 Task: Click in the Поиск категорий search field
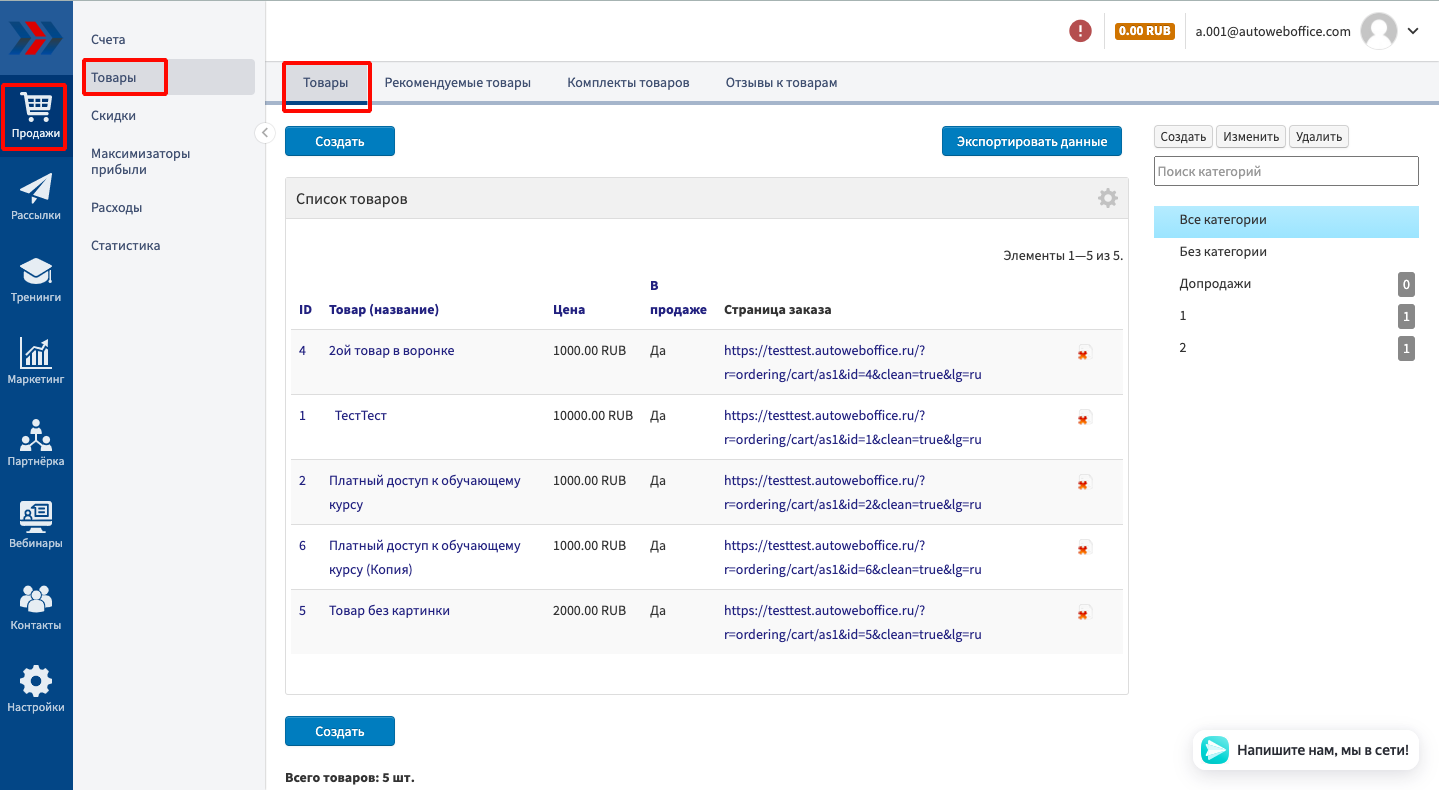pyautogui.click(x=1285, y=171)
